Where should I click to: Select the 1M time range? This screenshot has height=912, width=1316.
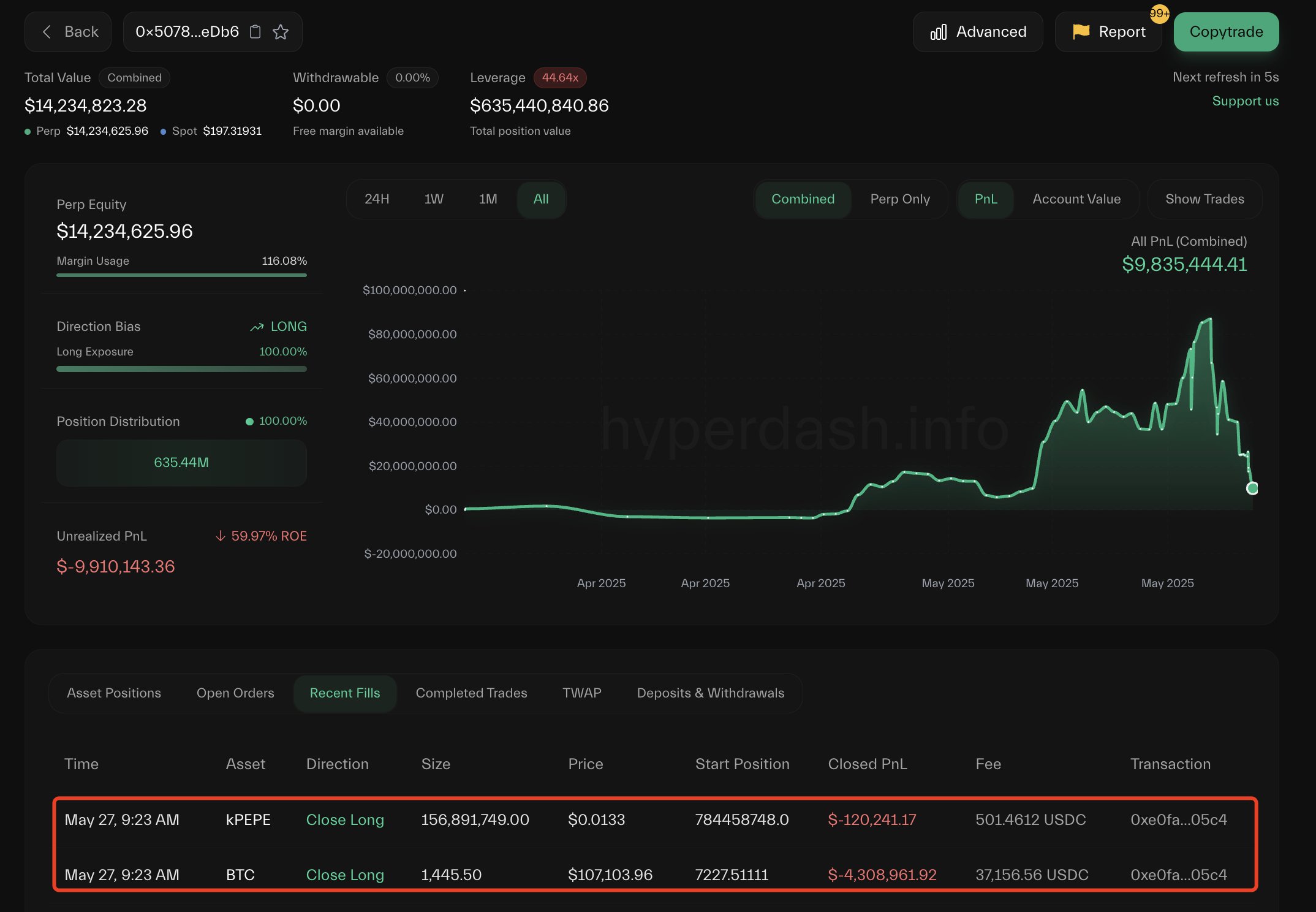[x=488, y=199]
